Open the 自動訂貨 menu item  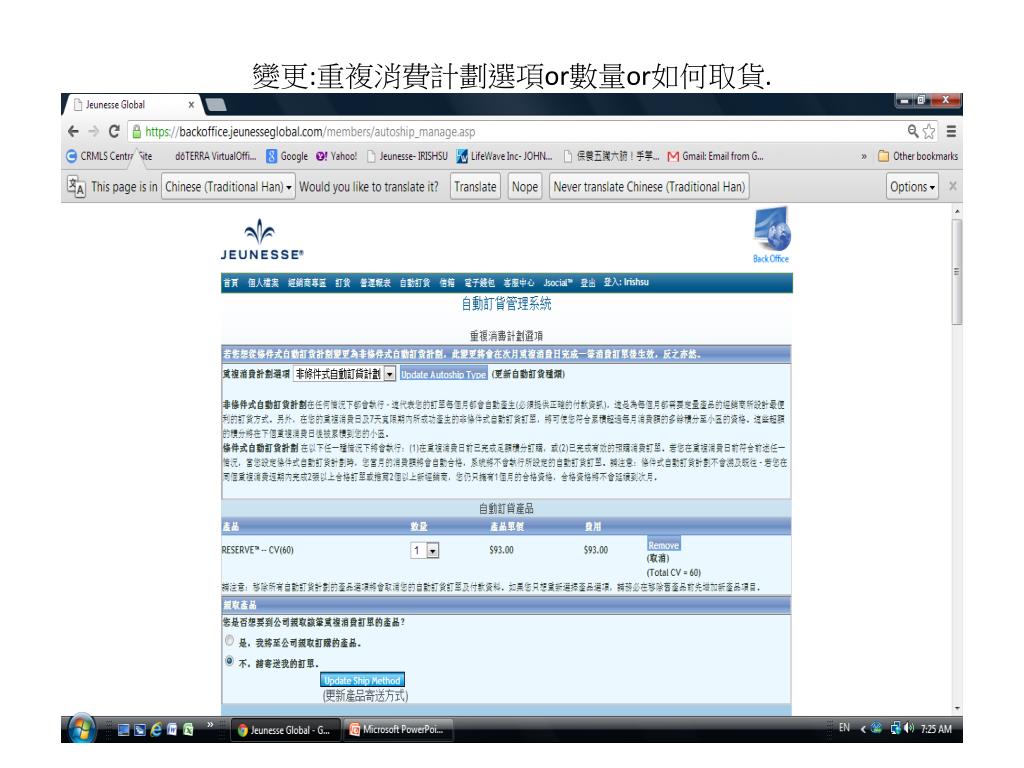click(x=415, y=283)
